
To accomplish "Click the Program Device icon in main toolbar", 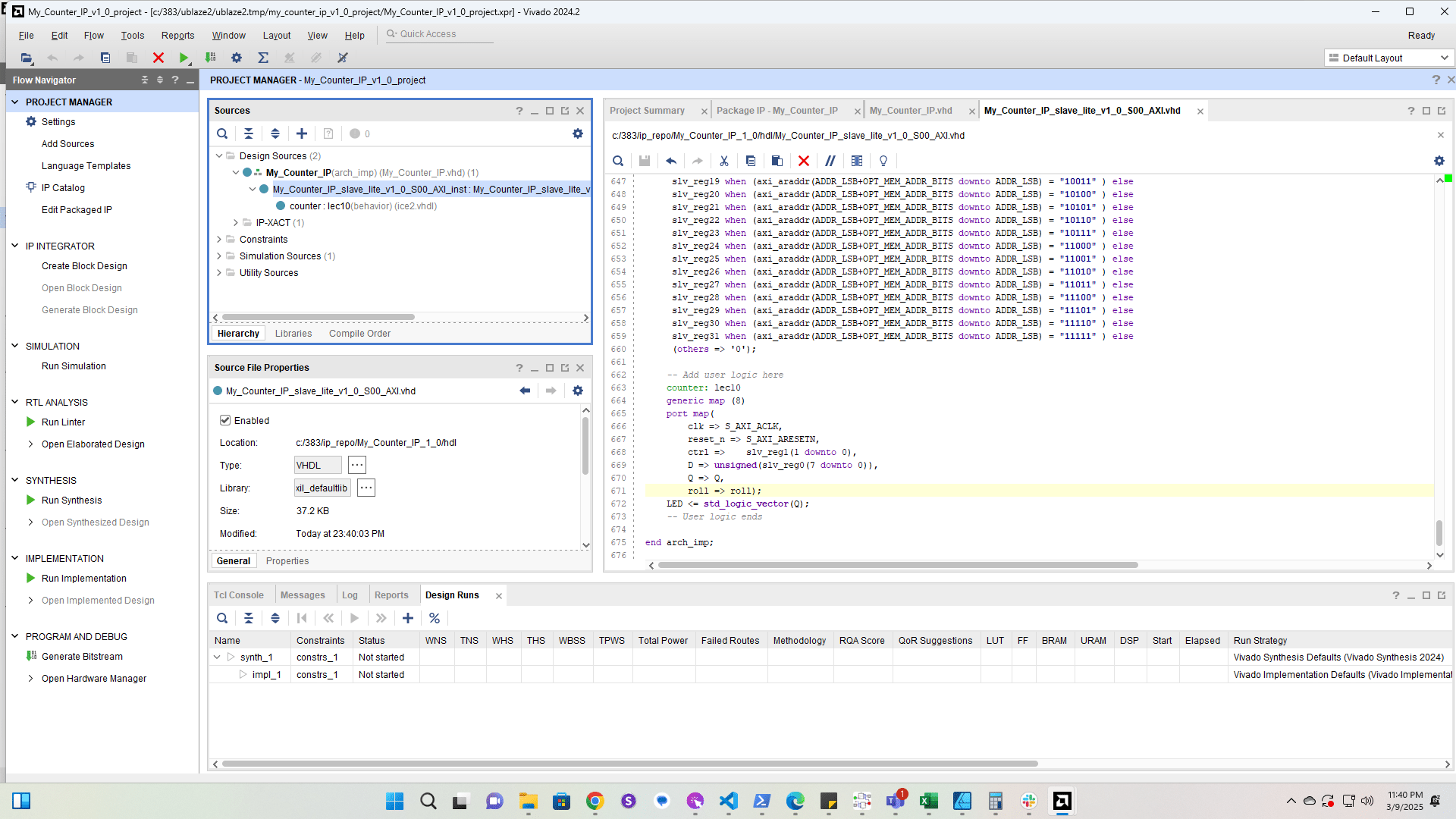I will click(x=211, y=58).
